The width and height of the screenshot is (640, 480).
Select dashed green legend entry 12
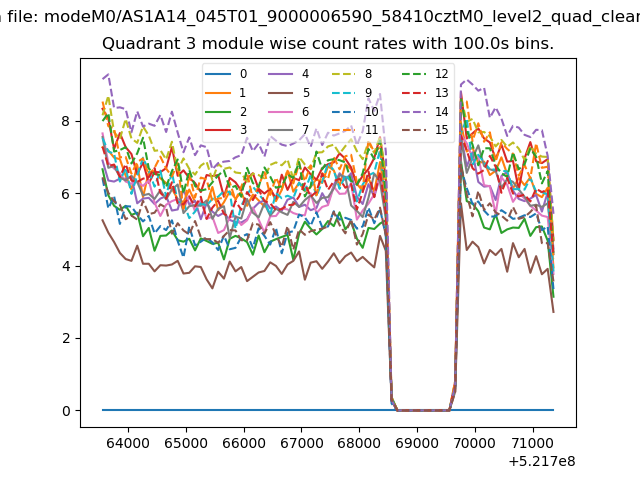click(425, 74)
